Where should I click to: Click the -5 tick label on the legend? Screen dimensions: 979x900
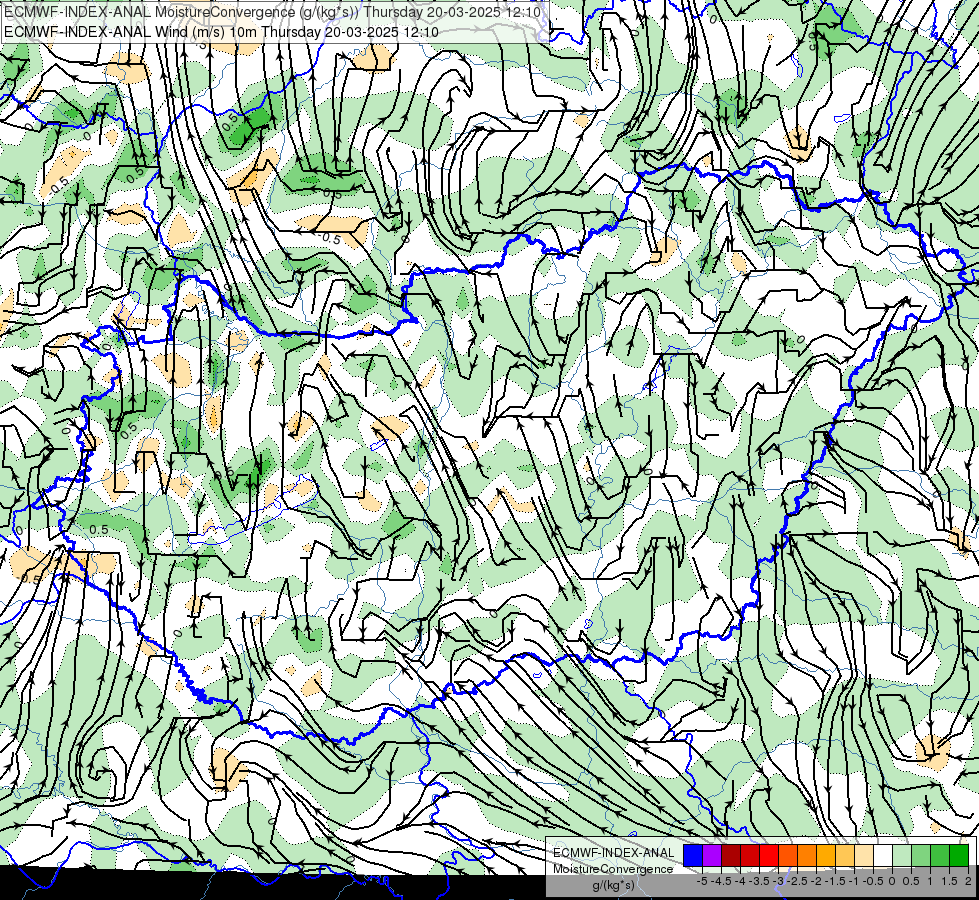pos(702,881)
